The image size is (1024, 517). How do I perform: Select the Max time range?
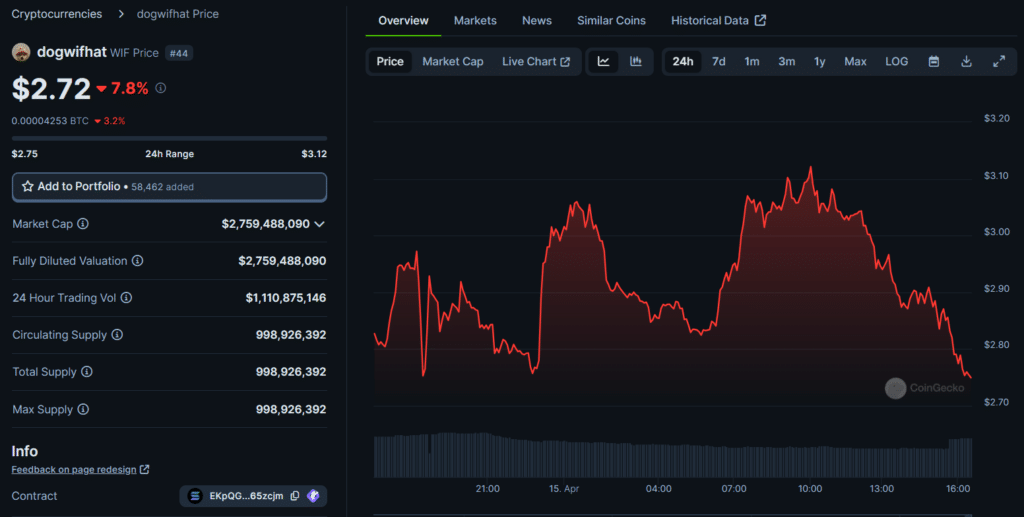click(855, 62)
